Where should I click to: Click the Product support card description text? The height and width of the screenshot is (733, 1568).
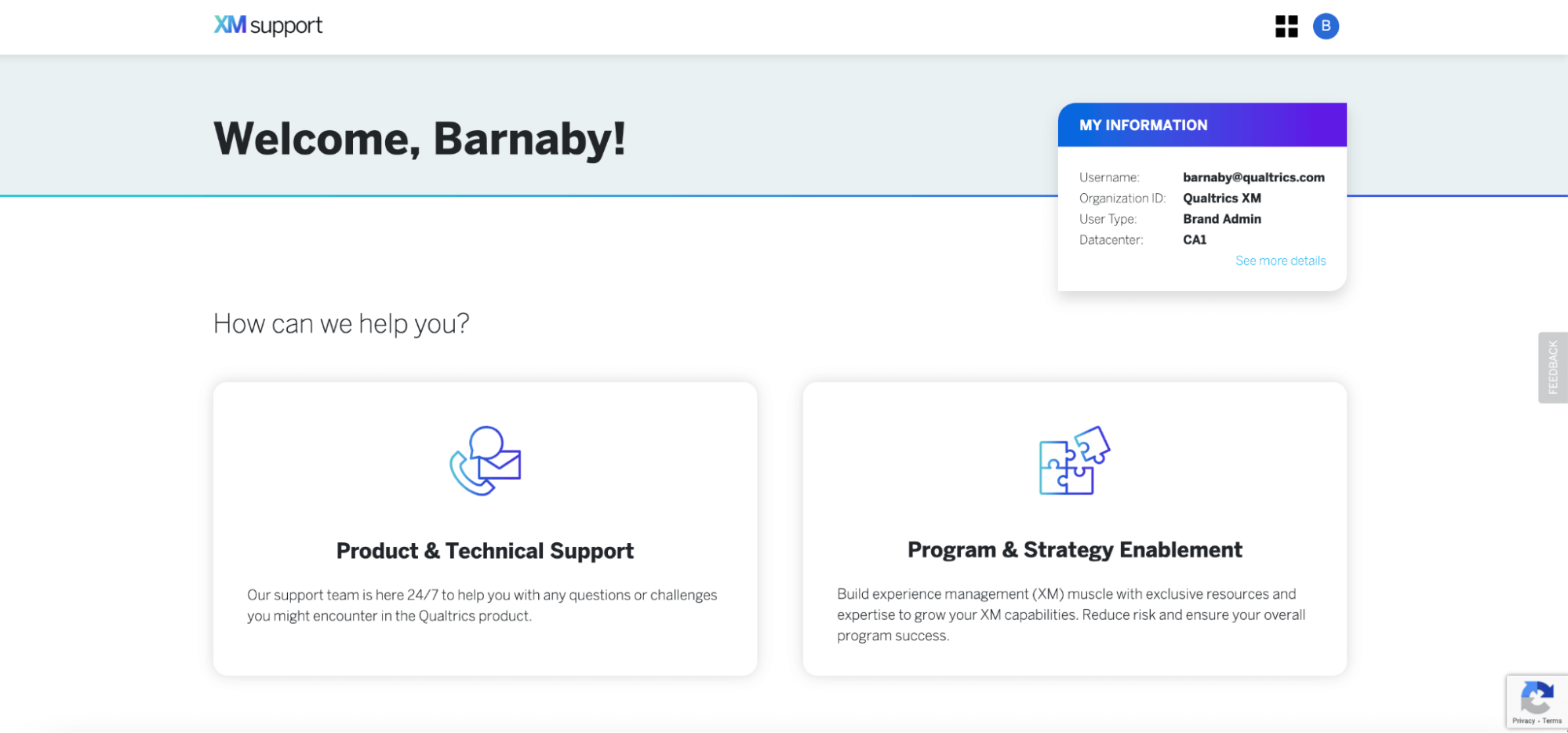[x=482, y=605]
